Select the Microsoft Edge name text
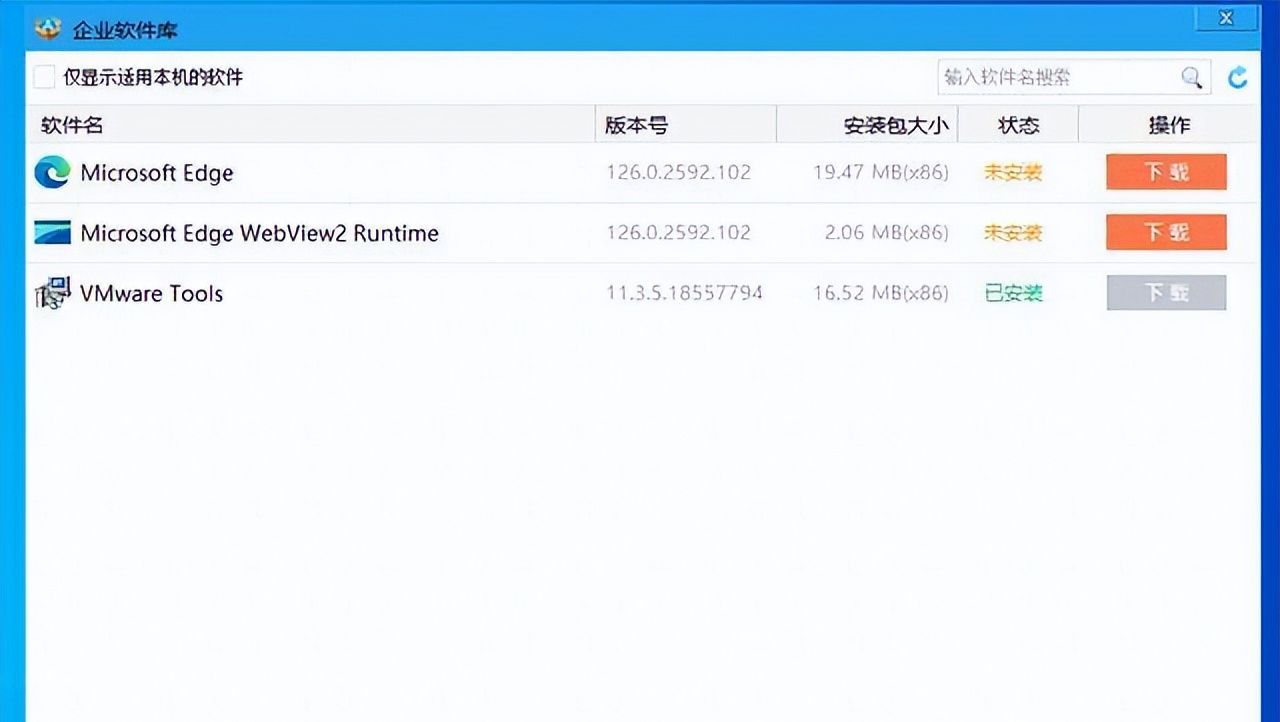Image resolution: width=1280 pixels, height=722 pixels. pos(157,173)
